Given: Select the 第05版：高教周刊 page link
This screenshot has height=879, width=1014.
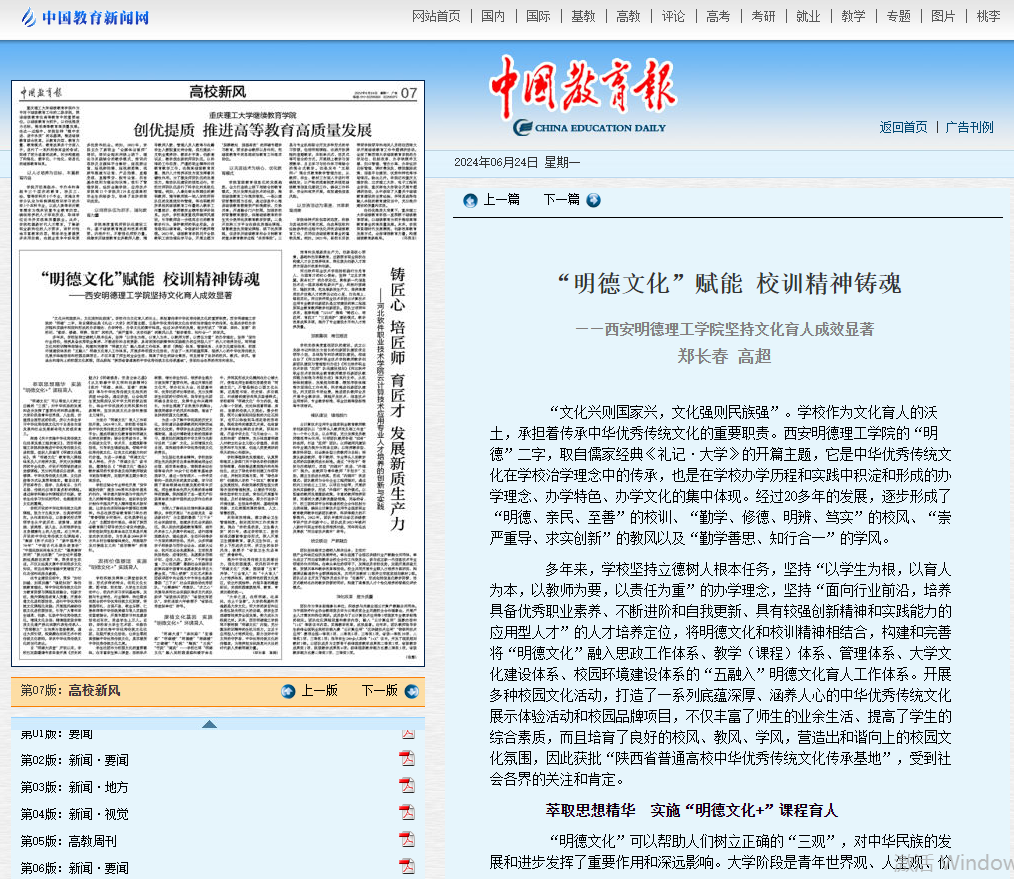Looking at the screenshot, I should click(68, 841).
